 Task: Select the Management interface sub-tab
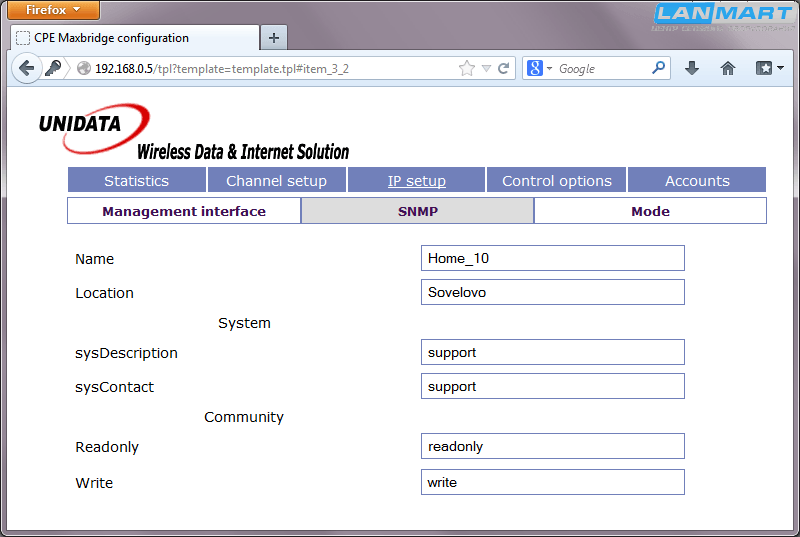click(x=184, y=211)
